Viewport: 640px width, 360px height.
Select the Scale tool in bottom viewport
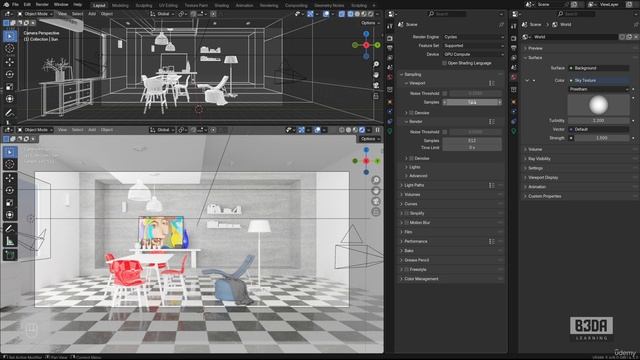click(x=10, y=202)
